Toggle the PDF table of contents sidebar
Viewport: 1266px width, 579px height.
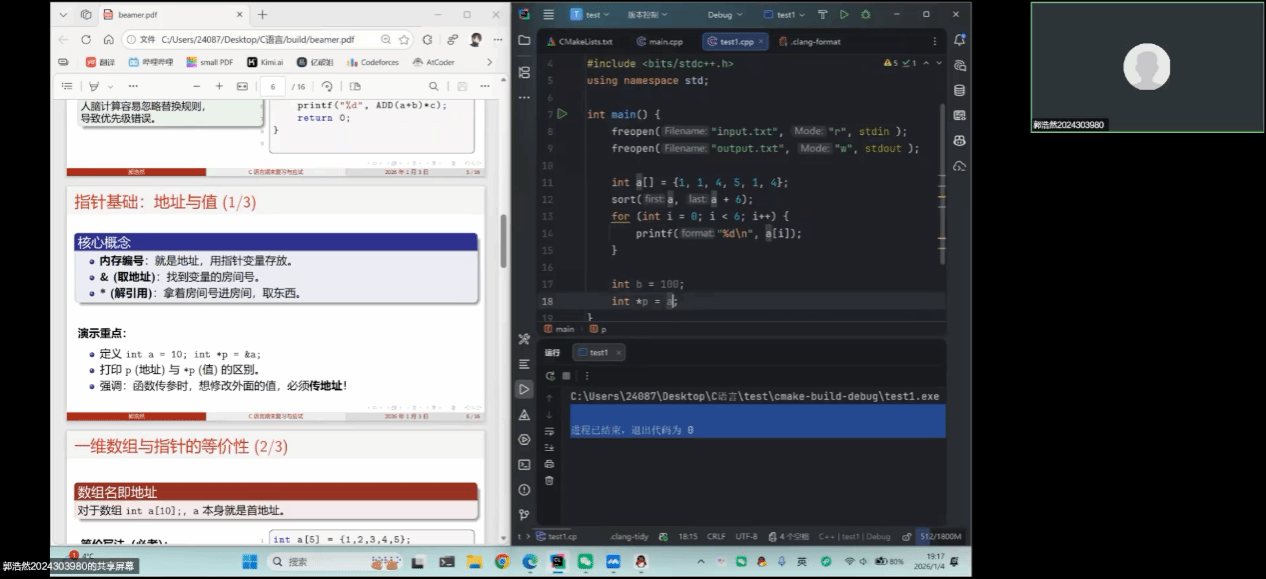(x=66, y=87)
